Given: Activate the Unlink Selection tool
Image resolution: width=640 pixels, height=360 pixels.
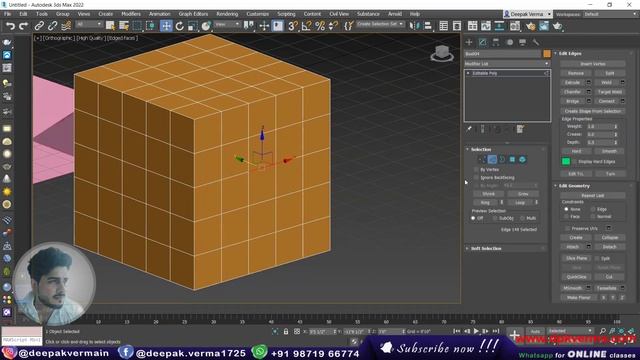Looking at the screenshot, I should pos(53,26).
